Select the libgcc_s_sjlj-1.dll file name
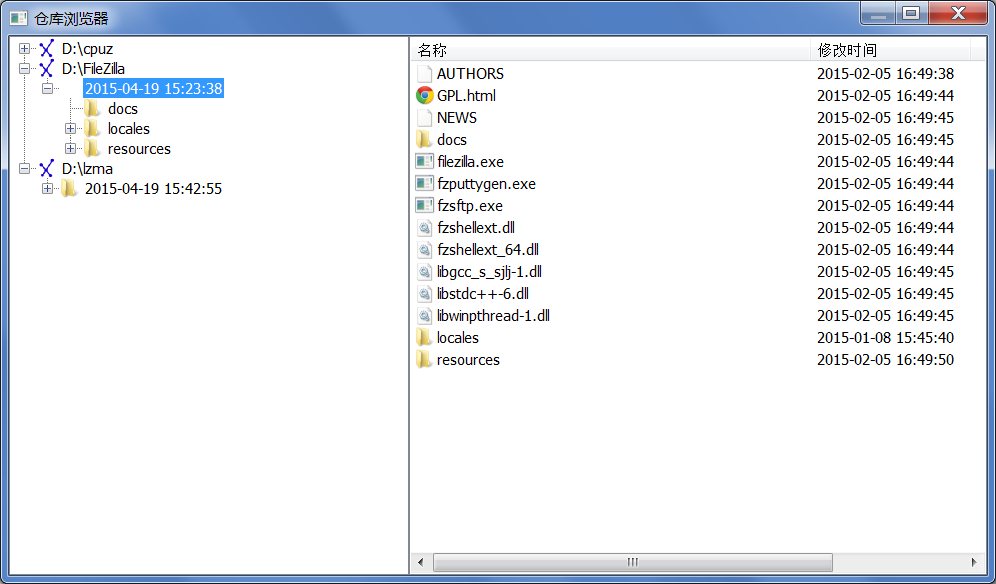Viewport: 996px width, 584px height. click(489, 272)
